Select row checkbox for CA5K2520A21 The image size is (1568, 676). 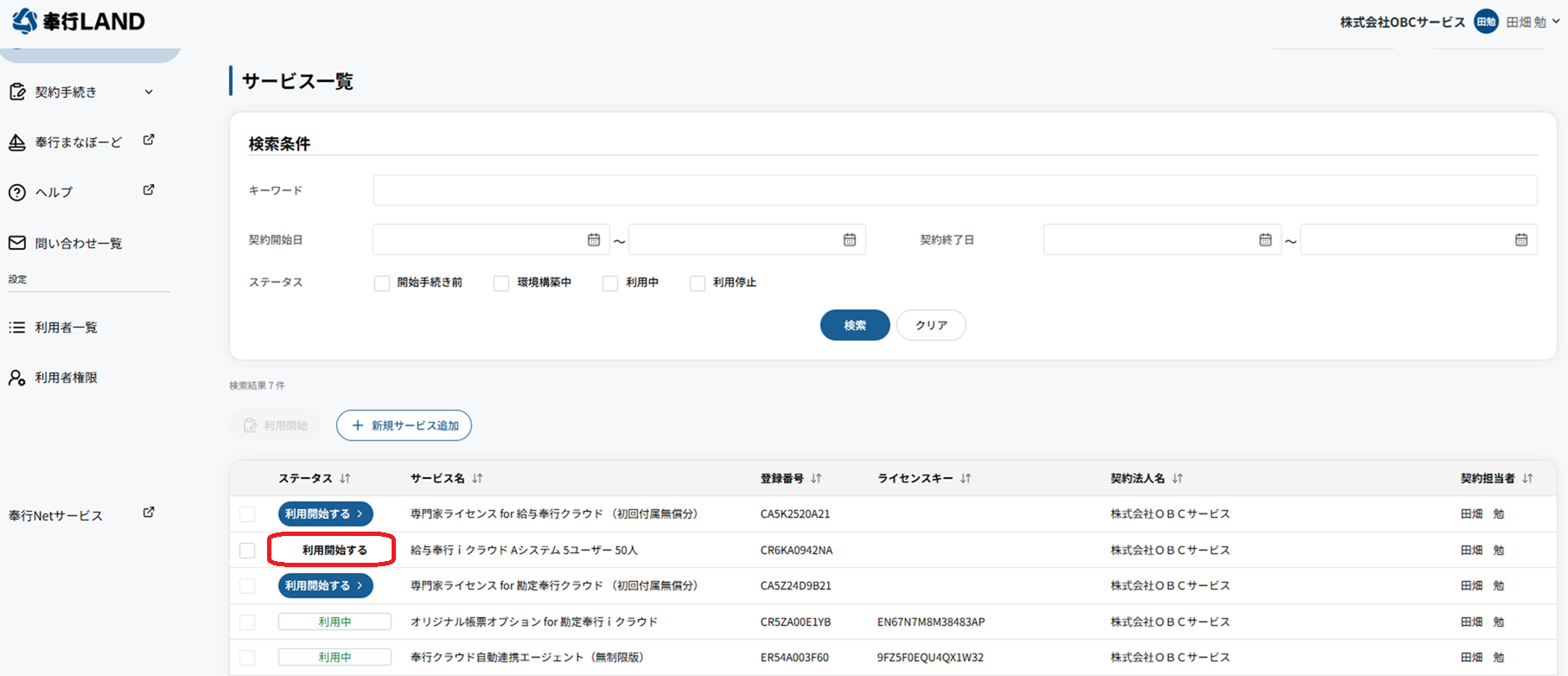[x=247, y=514]
